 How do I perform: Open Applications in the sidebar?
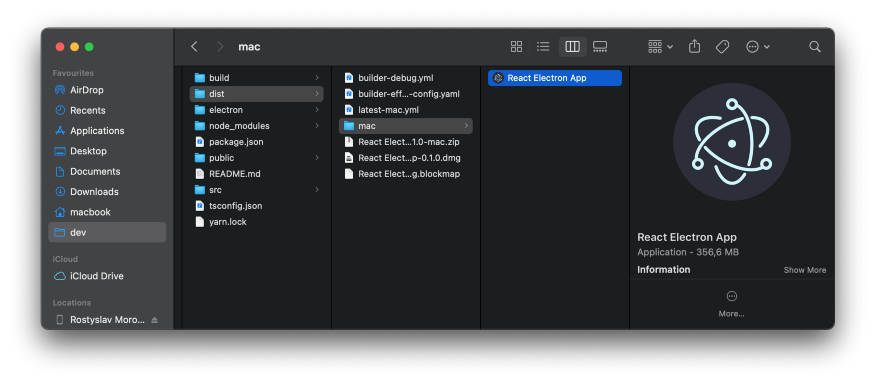tap(107, 131)
